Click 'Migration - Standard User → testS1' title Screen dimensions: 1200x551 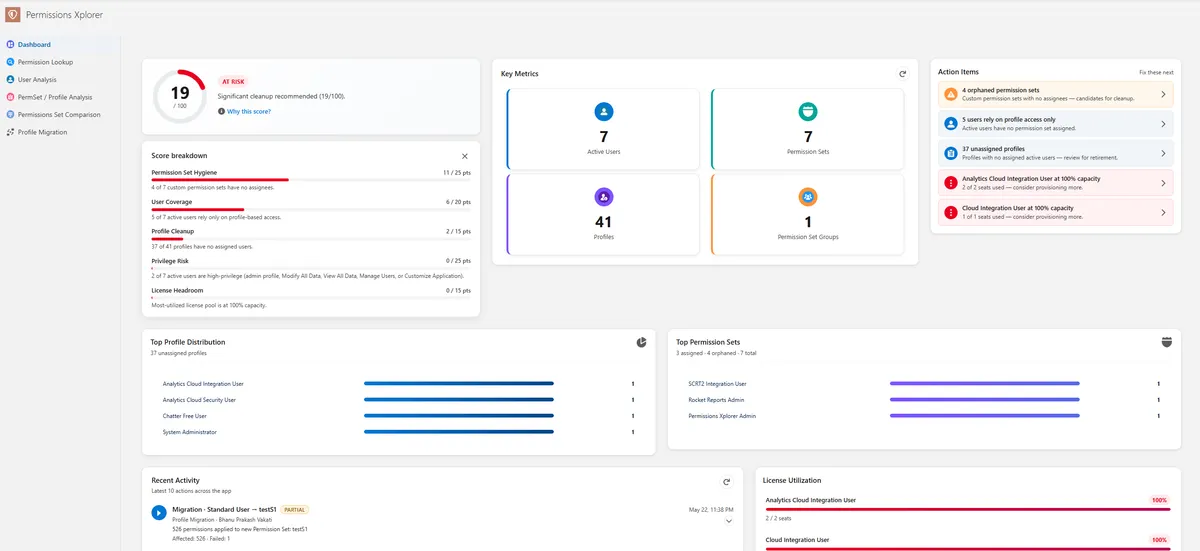225,510
